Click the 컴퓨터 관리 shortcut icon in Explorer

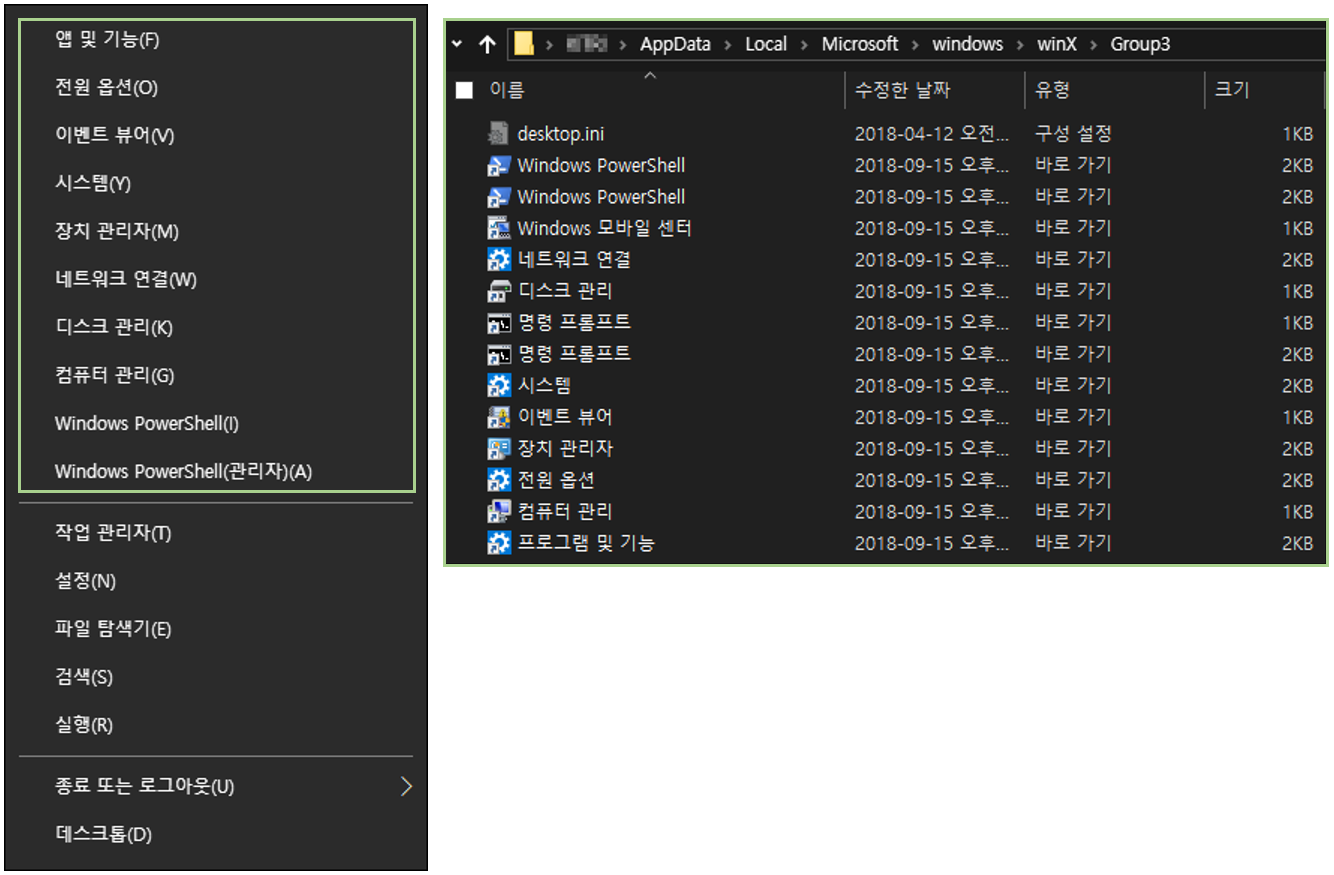pyautogui.click(x=498, y=511)
